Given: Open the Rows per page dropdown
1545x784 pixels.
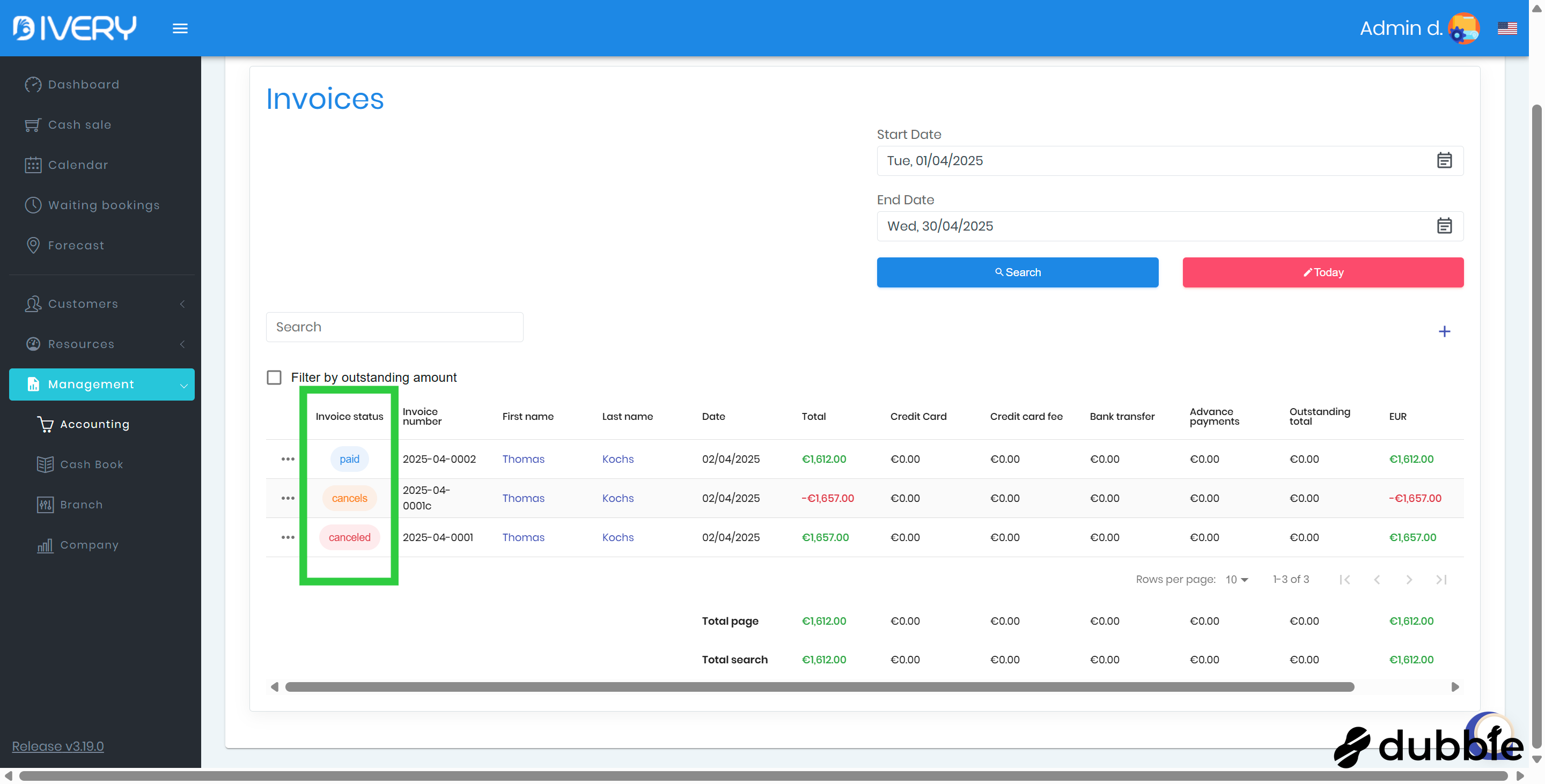Looking at the screenshot, I should click(x=1237, y=580).
